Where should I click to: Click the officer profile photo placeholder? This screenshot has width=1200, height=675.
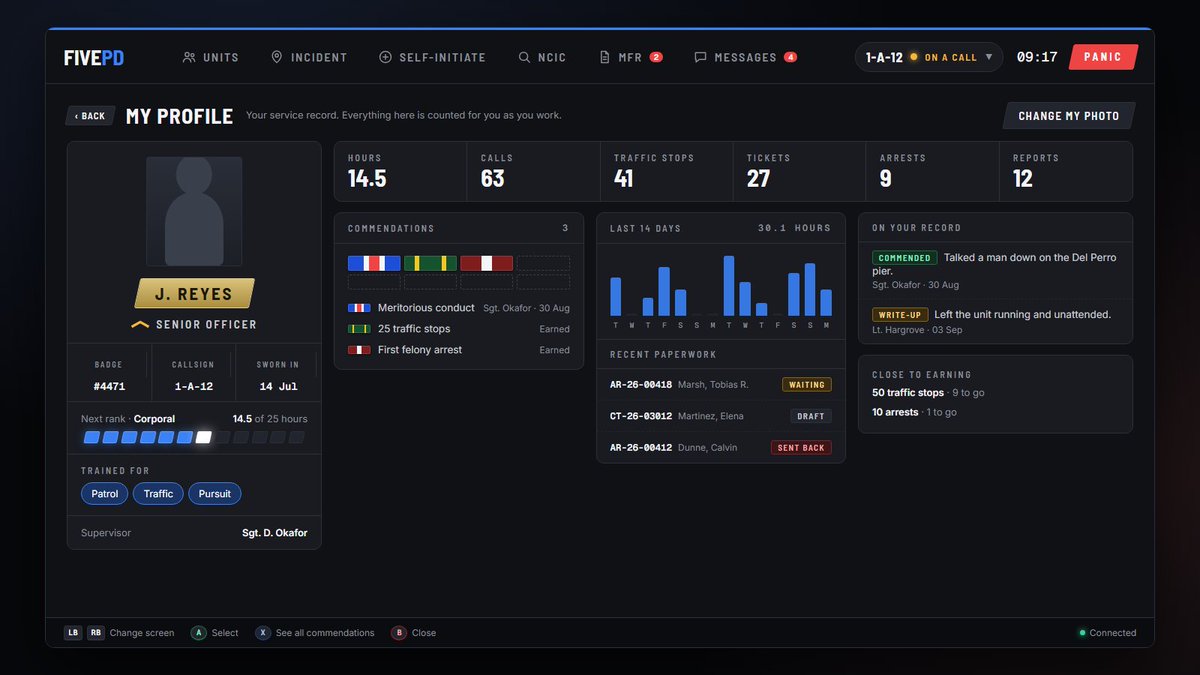[x=194, y=210]
